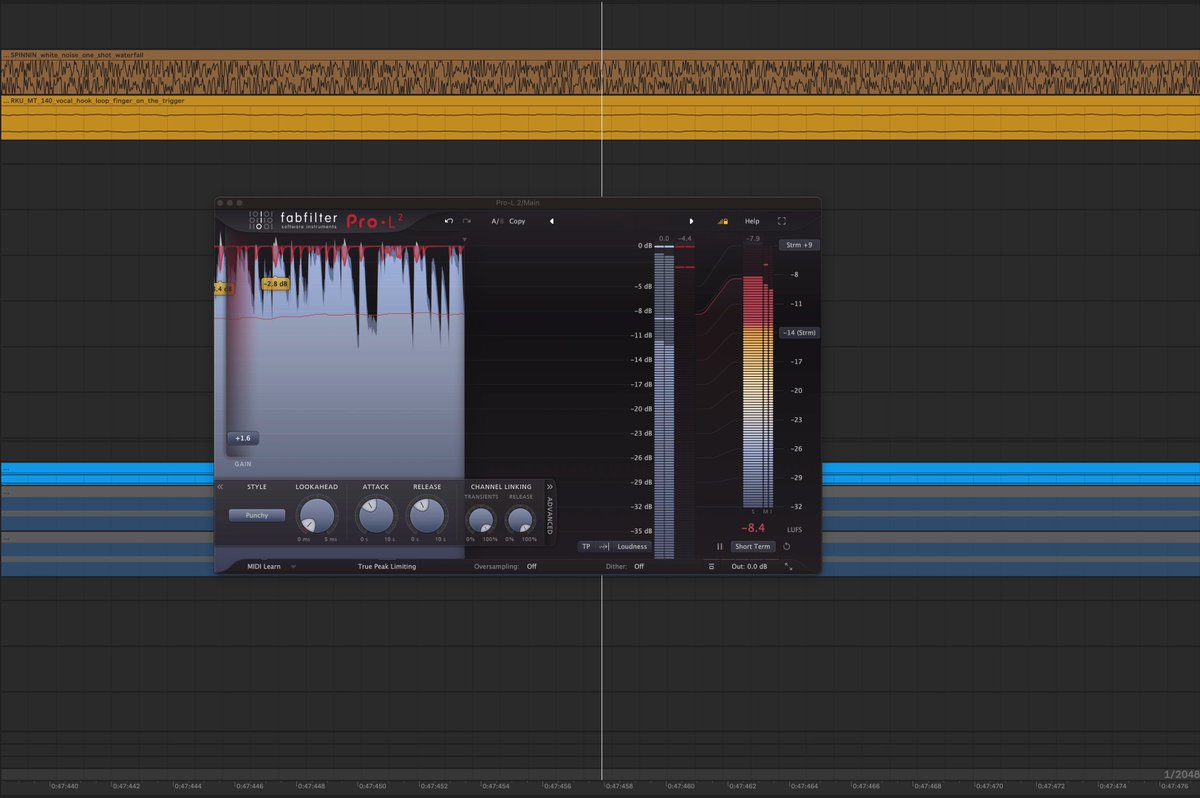Collapse the Style panel with left chevrons
This screenshot has height=798, width=1200.
(220, 487)
